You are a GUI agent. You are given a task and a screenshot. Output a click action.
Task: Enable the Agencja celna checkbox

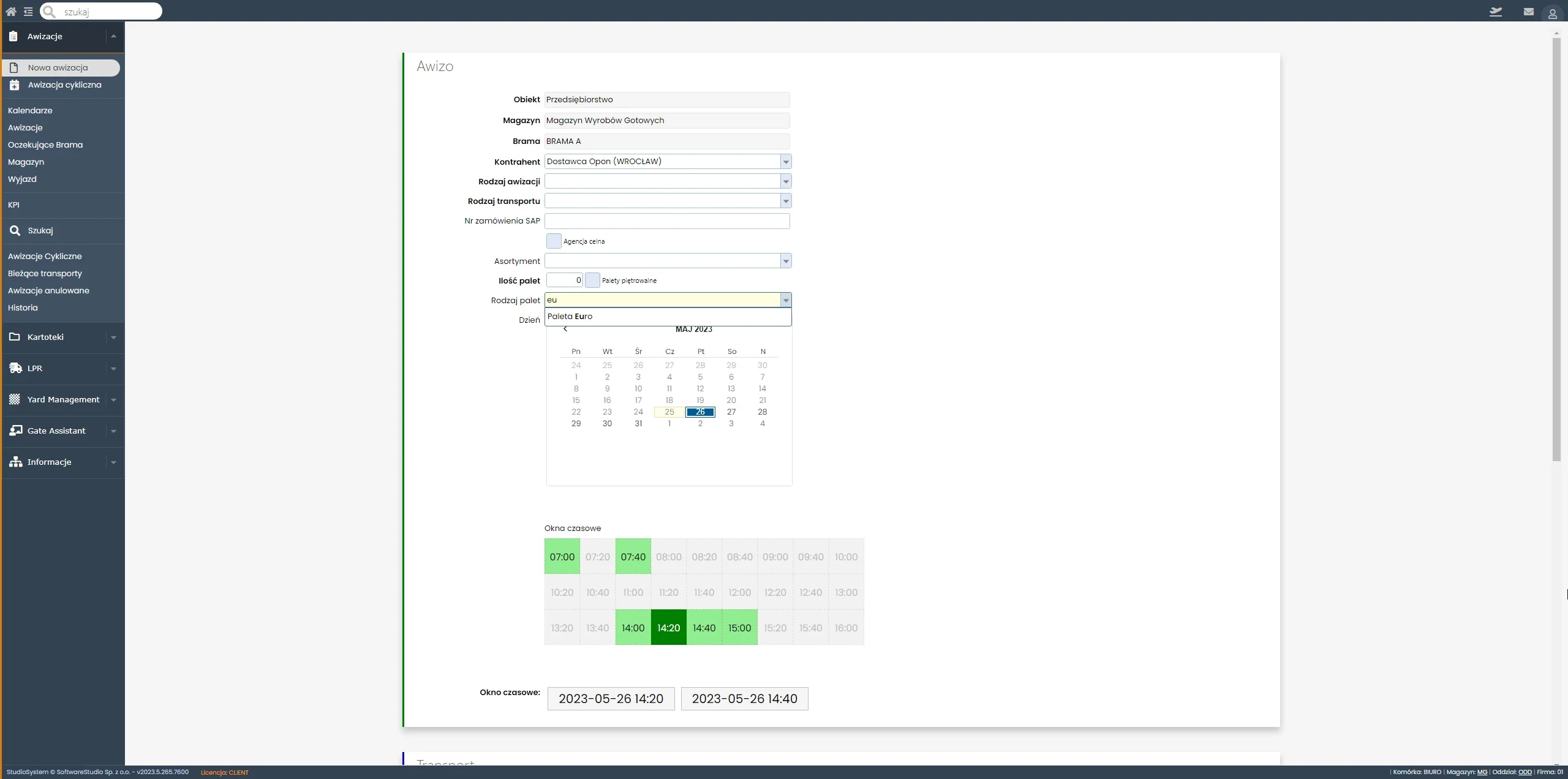coord(553,241)
